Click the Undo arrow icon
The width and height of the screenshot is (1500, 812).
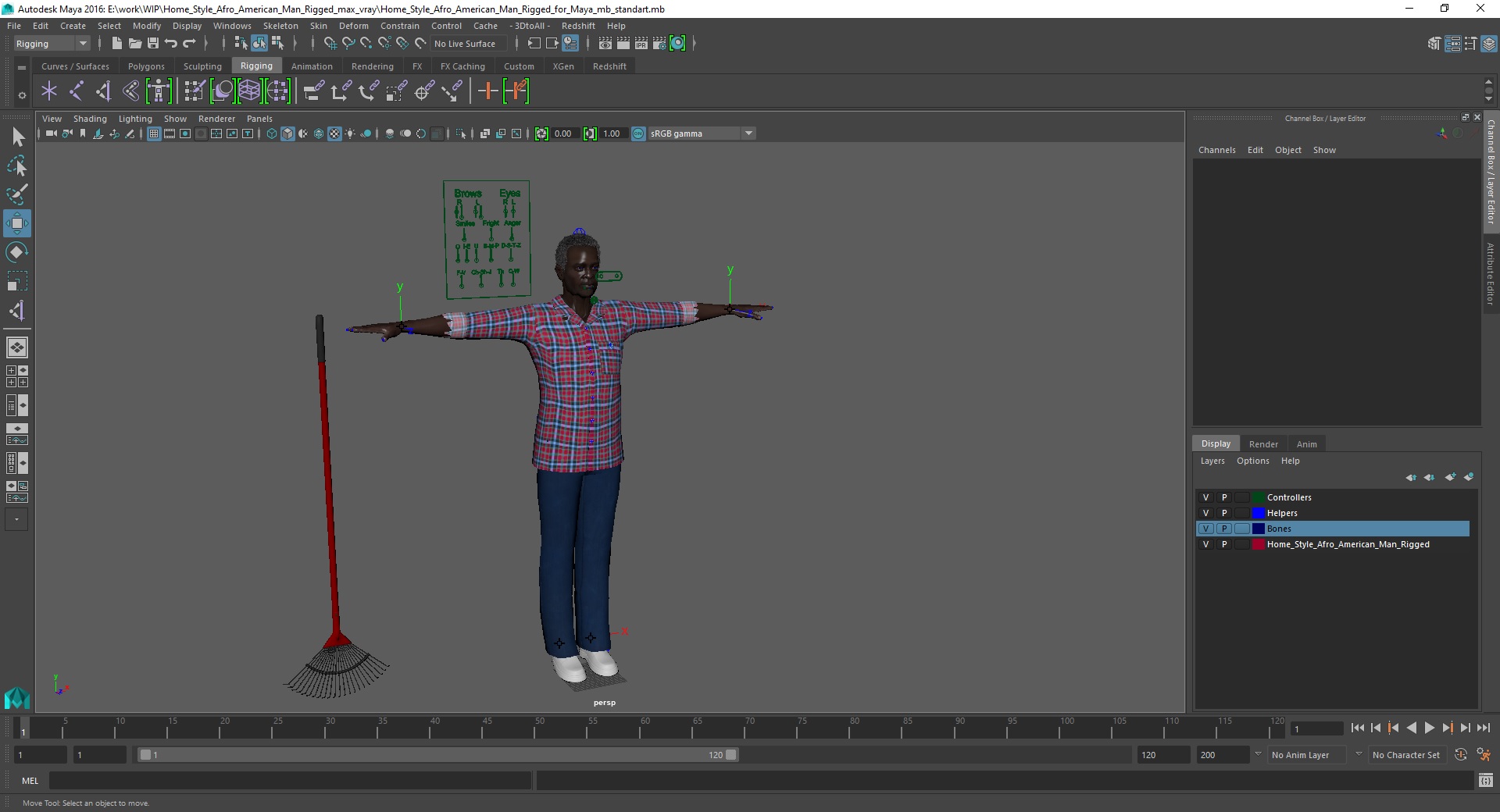171,44
